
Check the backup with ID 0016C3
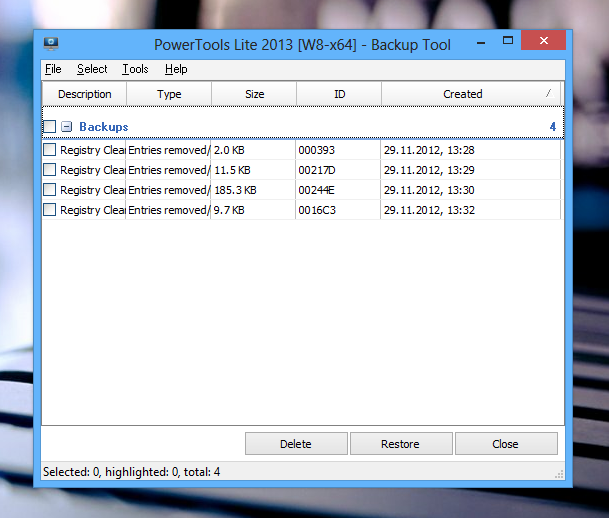pyautogui.click(x=50, y=210)
